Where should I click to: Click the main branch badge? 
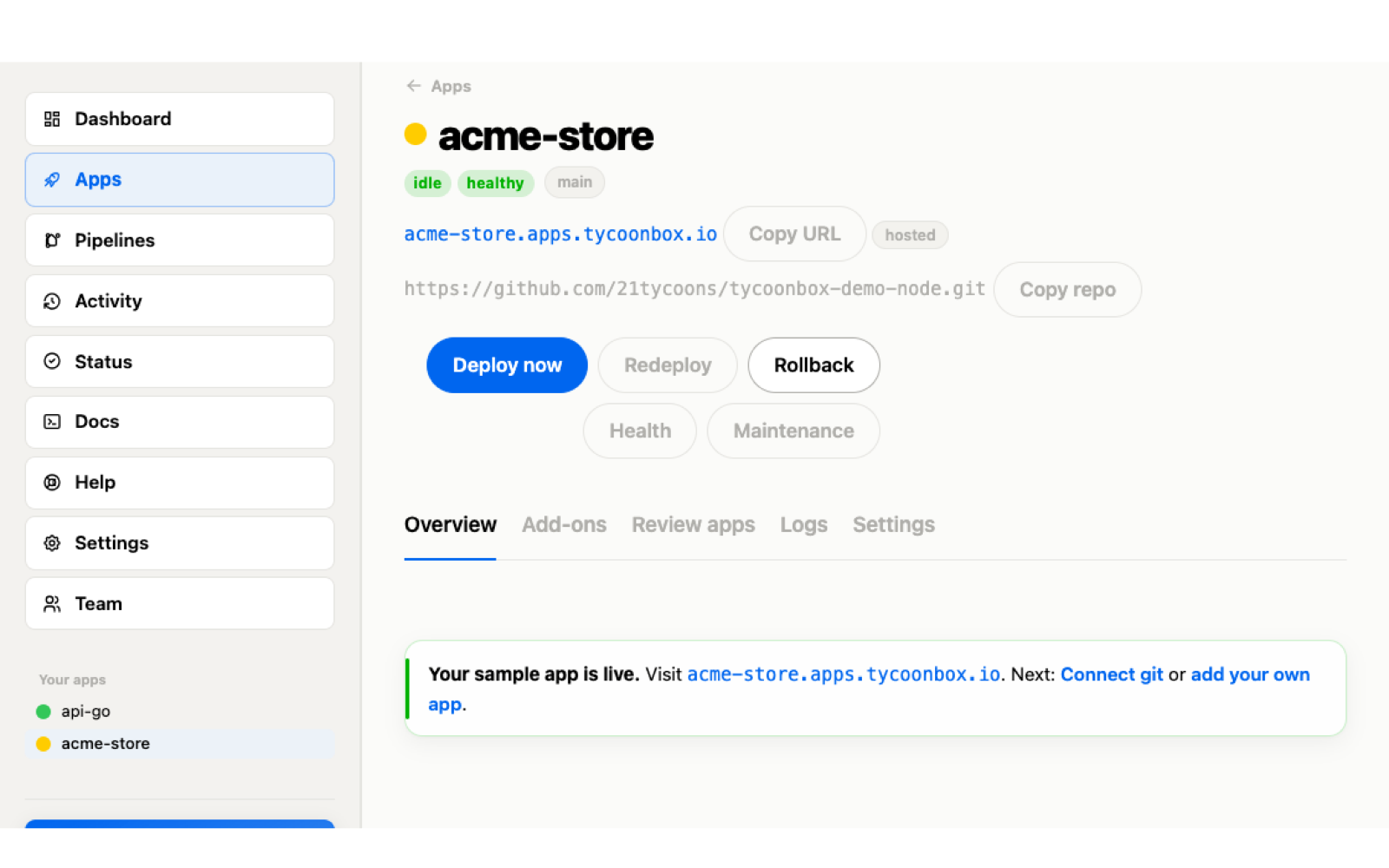click(x=575, y=182)
